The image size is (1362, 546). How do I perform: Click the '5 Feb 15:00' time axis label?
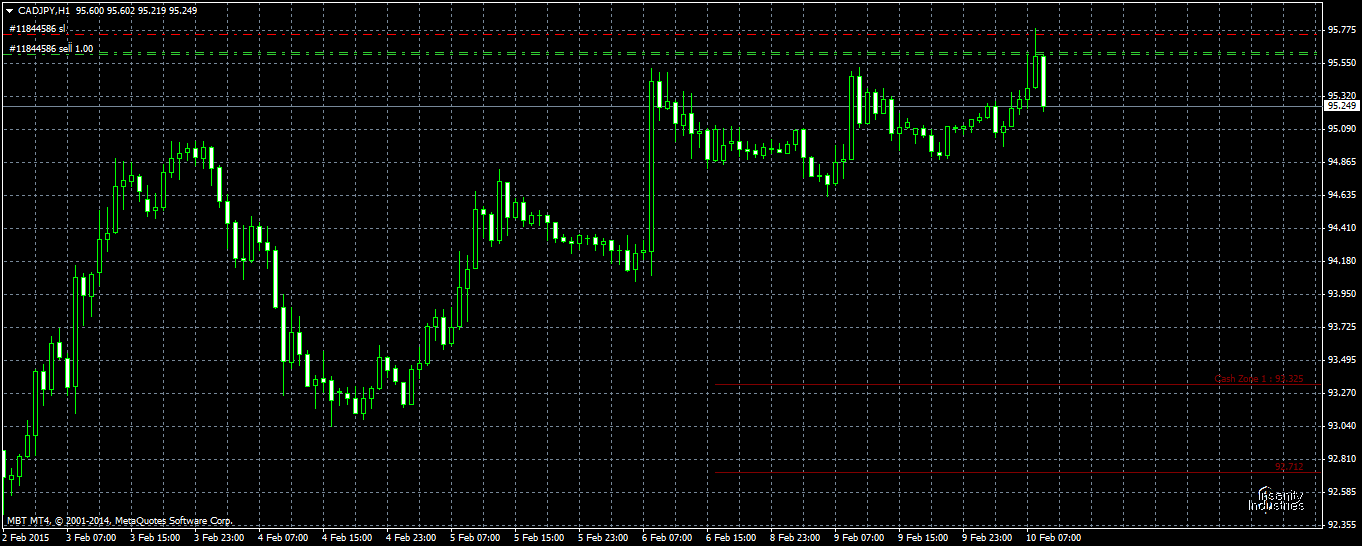(539, 538)
